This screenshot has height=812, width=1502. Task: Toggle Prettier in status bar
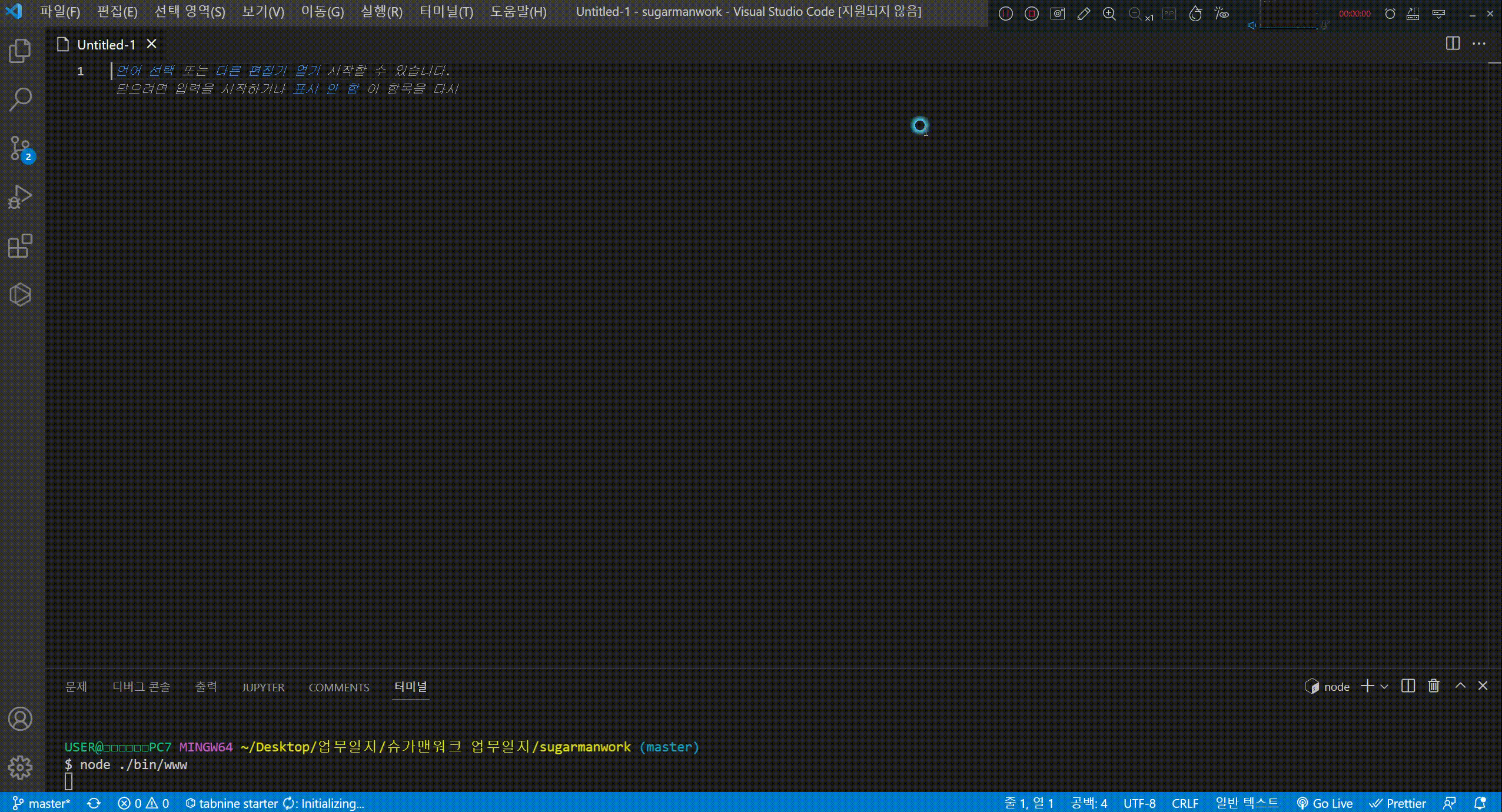click(1397, 803)
